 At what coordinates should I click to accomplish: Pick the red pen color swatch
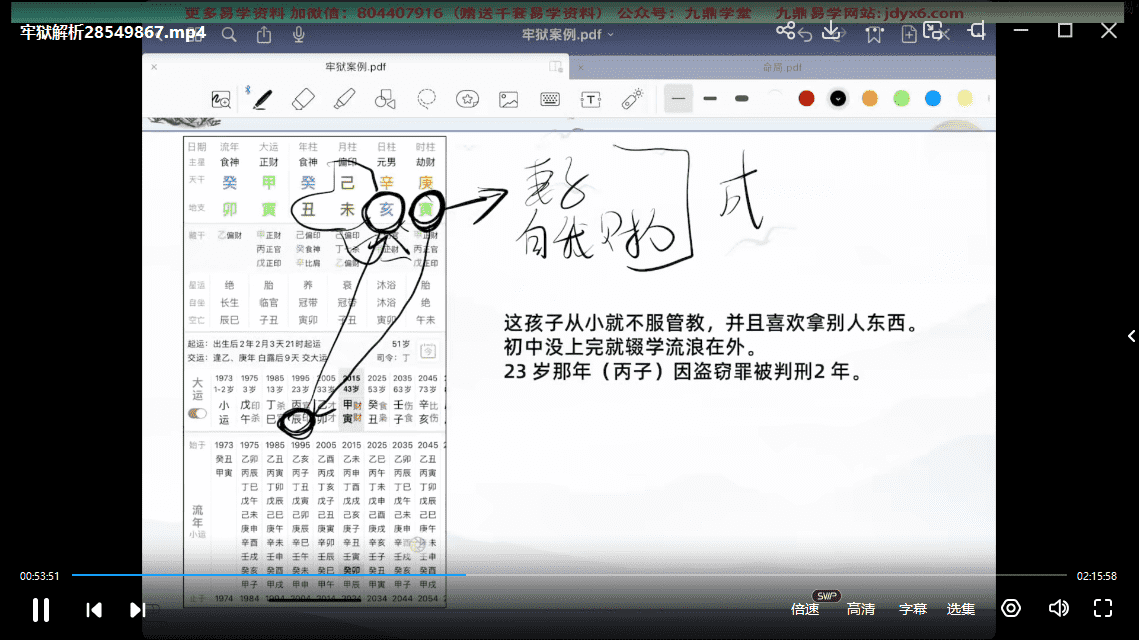coord(806,98)
